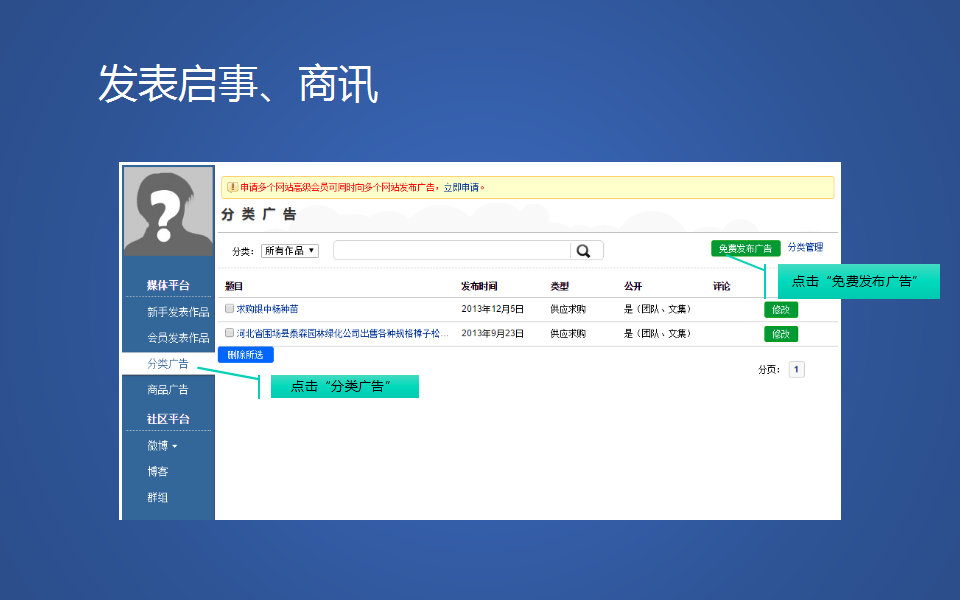This screenshot has height=600, width=960.
Task: Click 修改 for the 2013年9月23日 listing
Action: (x=781, y=334)
